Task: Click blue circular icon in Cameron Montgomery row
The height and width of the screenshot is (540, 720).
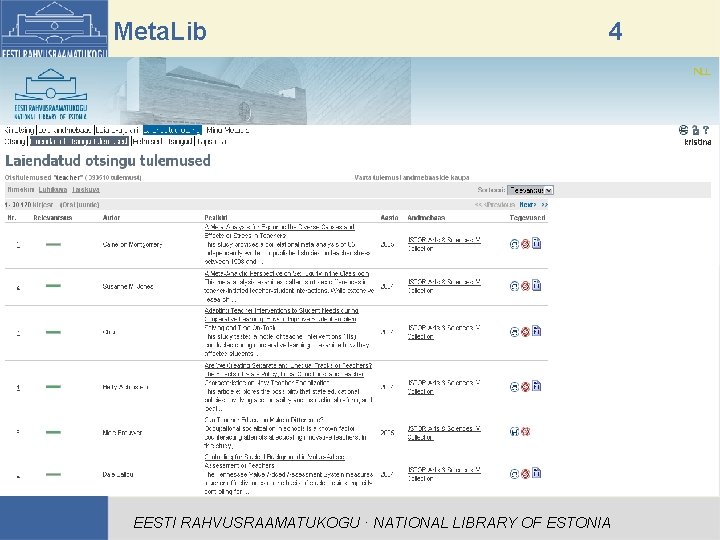Action: coord(514,244)
